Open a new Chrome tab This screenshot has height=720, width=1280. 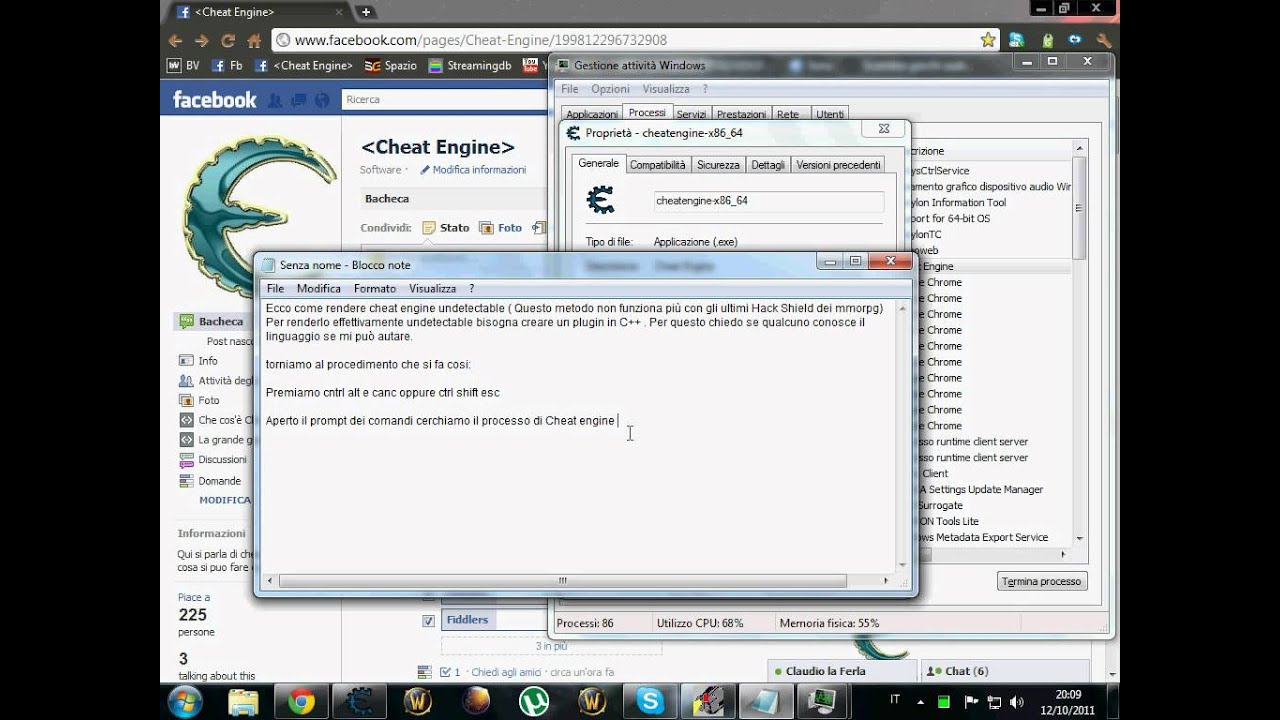[366, 12]
